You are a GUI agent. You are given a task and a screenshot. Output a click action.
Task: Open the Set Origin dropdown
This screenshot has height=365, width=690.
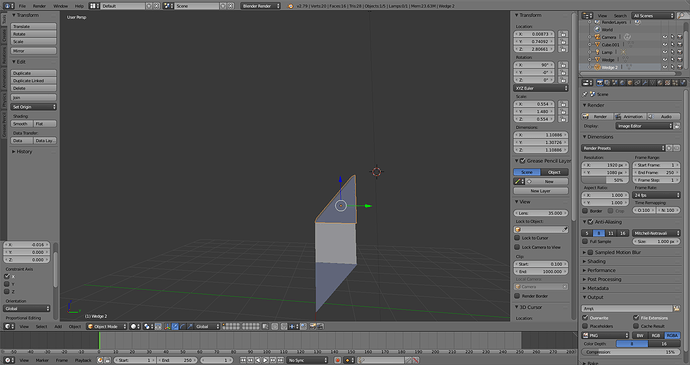[34, 107]
